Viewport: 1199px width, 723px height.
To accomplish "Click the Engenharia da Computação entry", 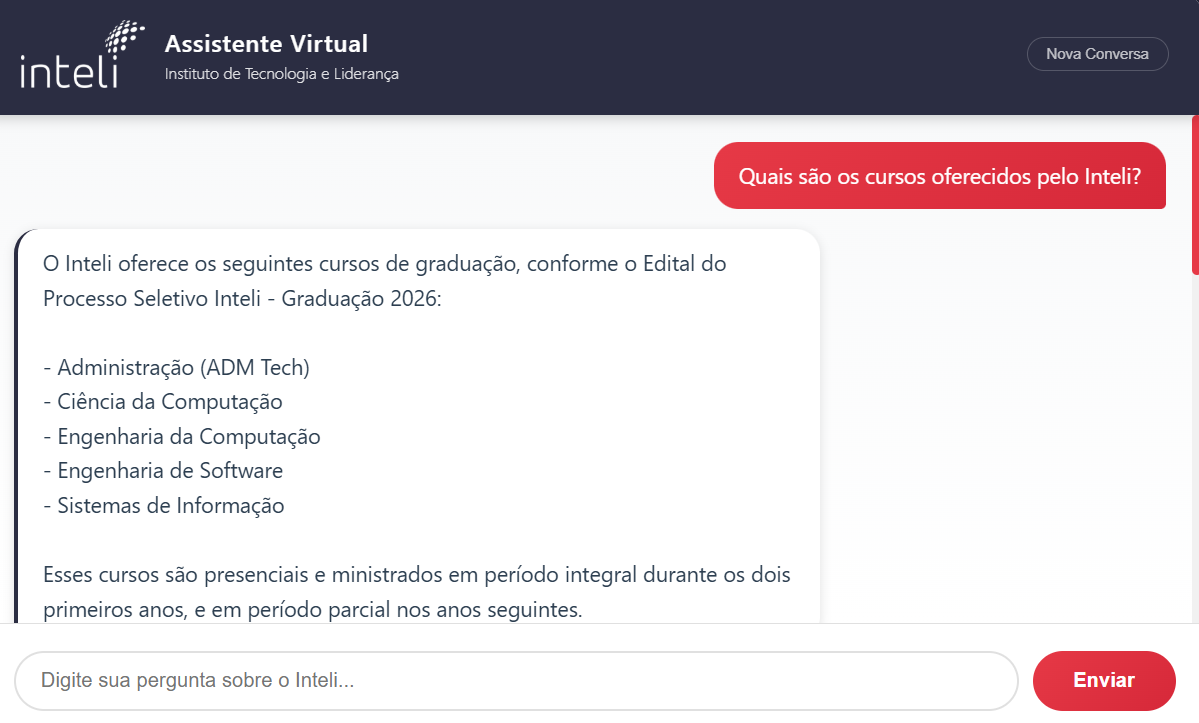I will coord(181,436).
